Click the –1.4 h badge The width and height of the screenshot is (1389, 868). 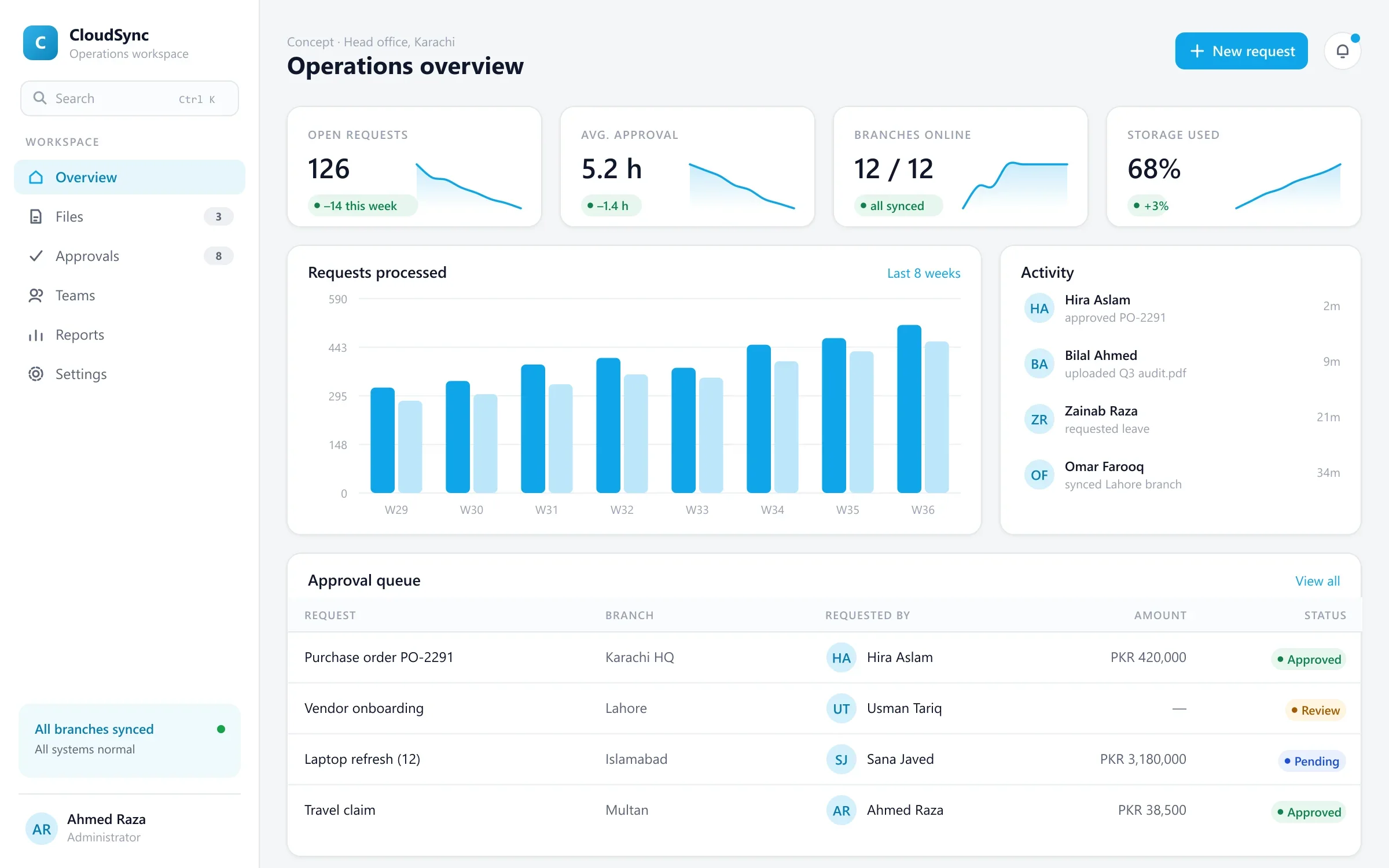tap(611, 205)
